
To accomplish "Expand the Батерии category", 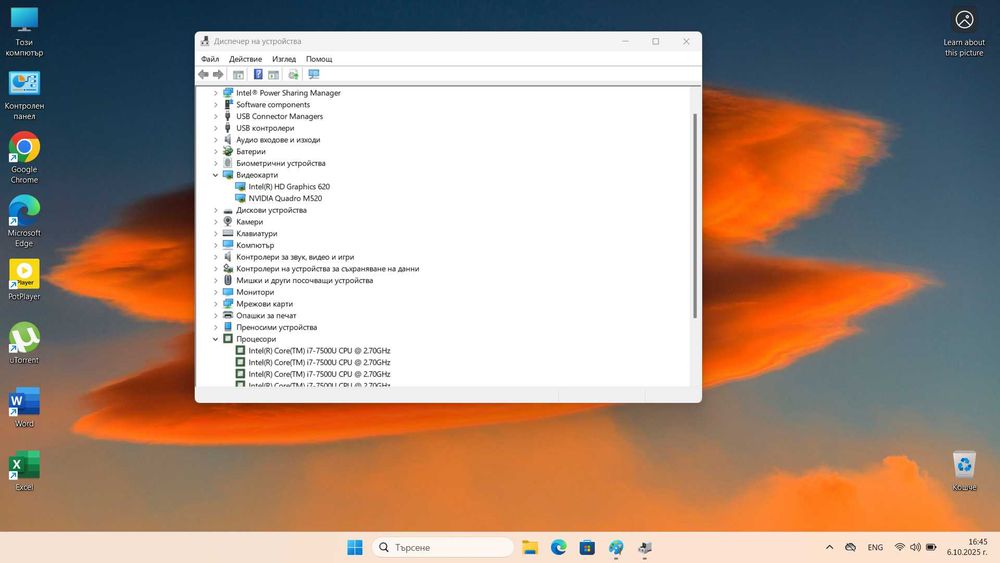I will pyautogui.click(x=215, y=152).
